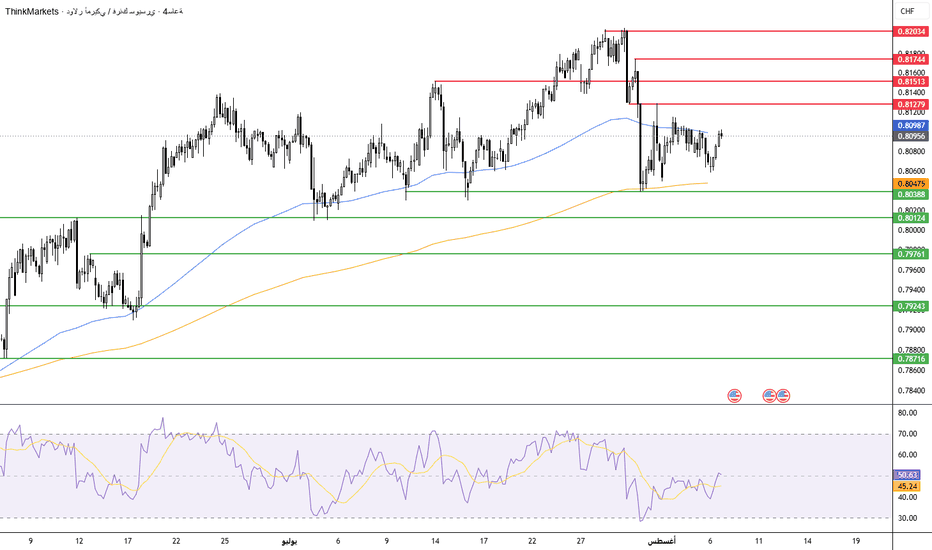Image resolution: width=932 pixels, height=550 pixels.
Task: Click the current price label 0.80956
Action: click(911, 136)
